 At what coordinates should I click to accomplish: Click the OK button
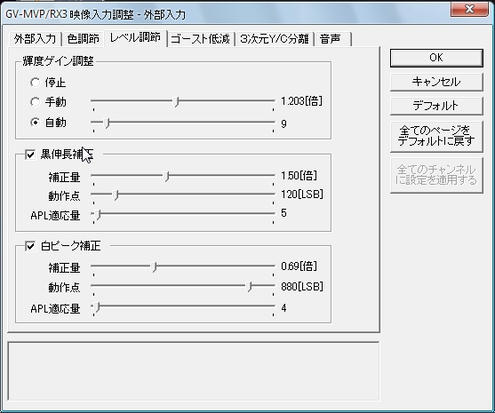[x=436, y=58]
